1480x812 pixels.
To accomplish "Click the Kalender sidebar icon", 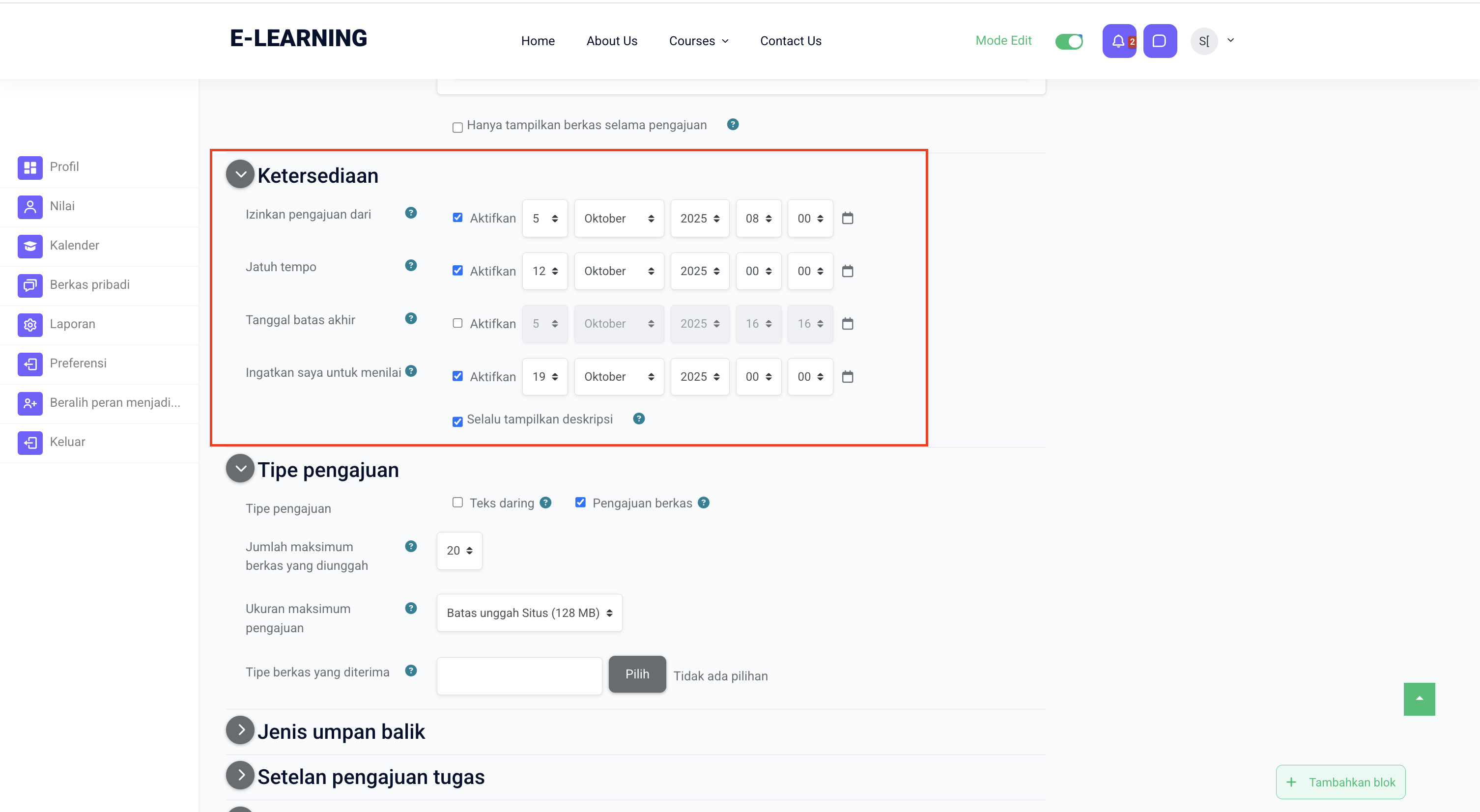I will (x=30, y=246).
